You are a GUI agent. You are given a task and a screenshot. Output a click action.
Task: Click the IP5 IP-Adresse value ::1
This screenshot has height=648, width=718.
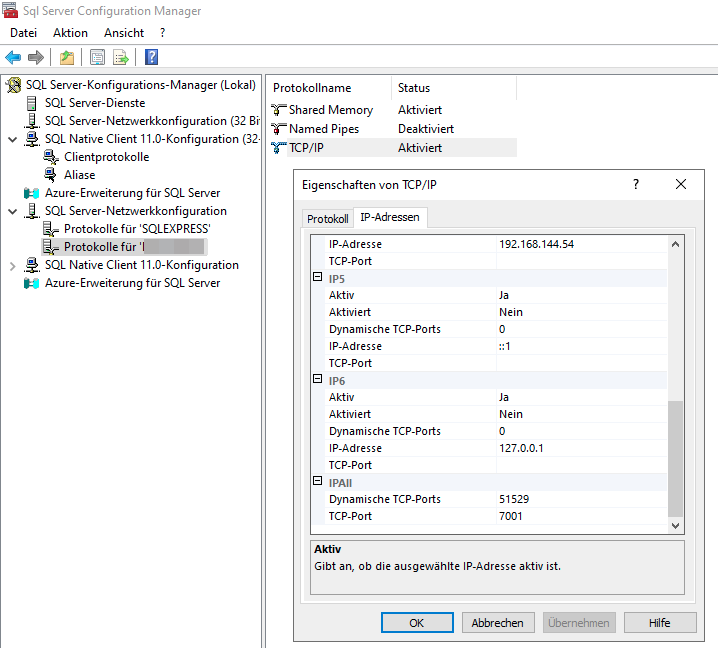[505, 346]
